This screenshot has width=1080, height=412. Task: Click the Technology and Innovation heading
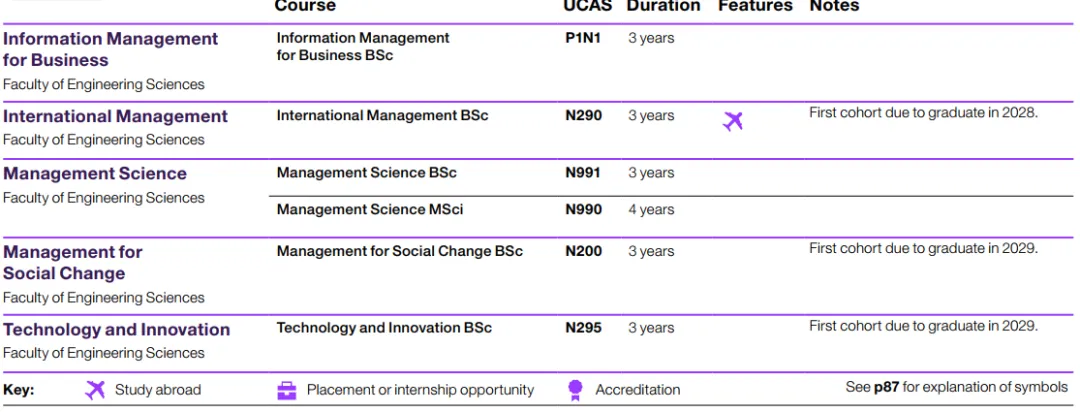[116, 329]
